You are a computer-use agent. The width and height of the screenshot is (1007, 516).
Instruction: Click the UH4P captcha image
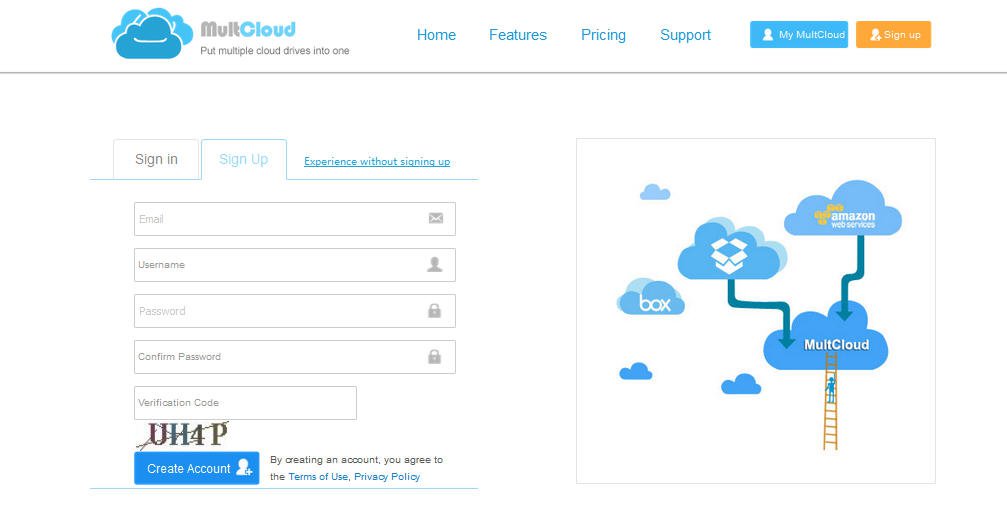182,435
